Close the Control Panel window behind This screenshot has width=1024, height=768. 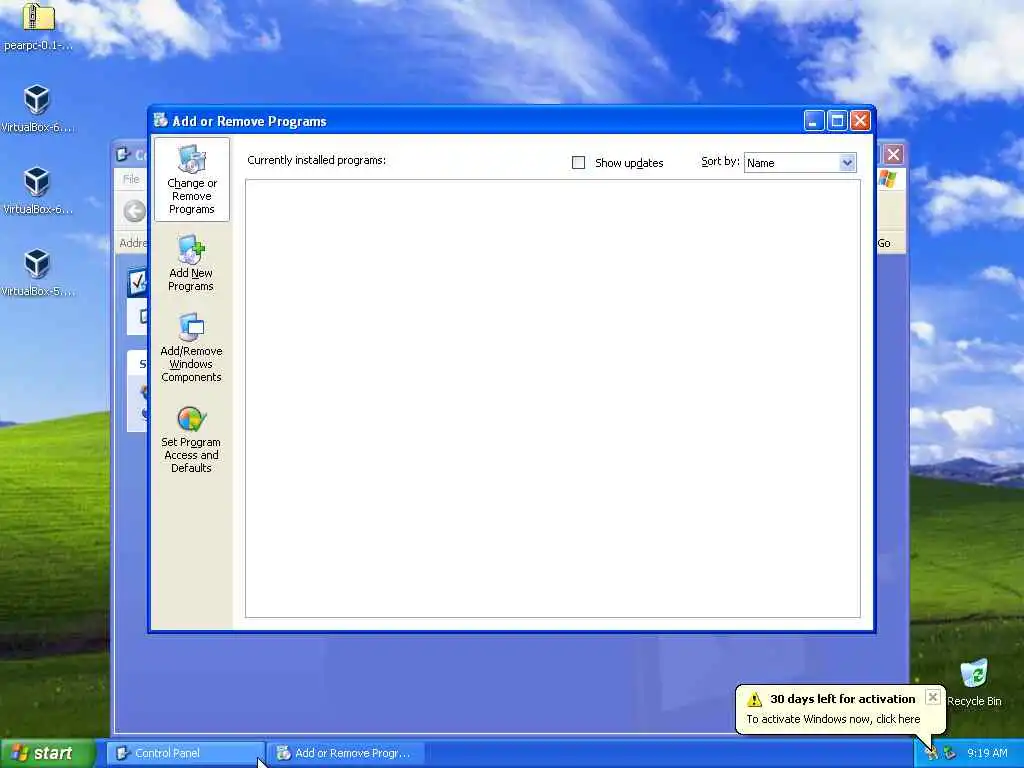pyautogui.click(x=893, y=155)
